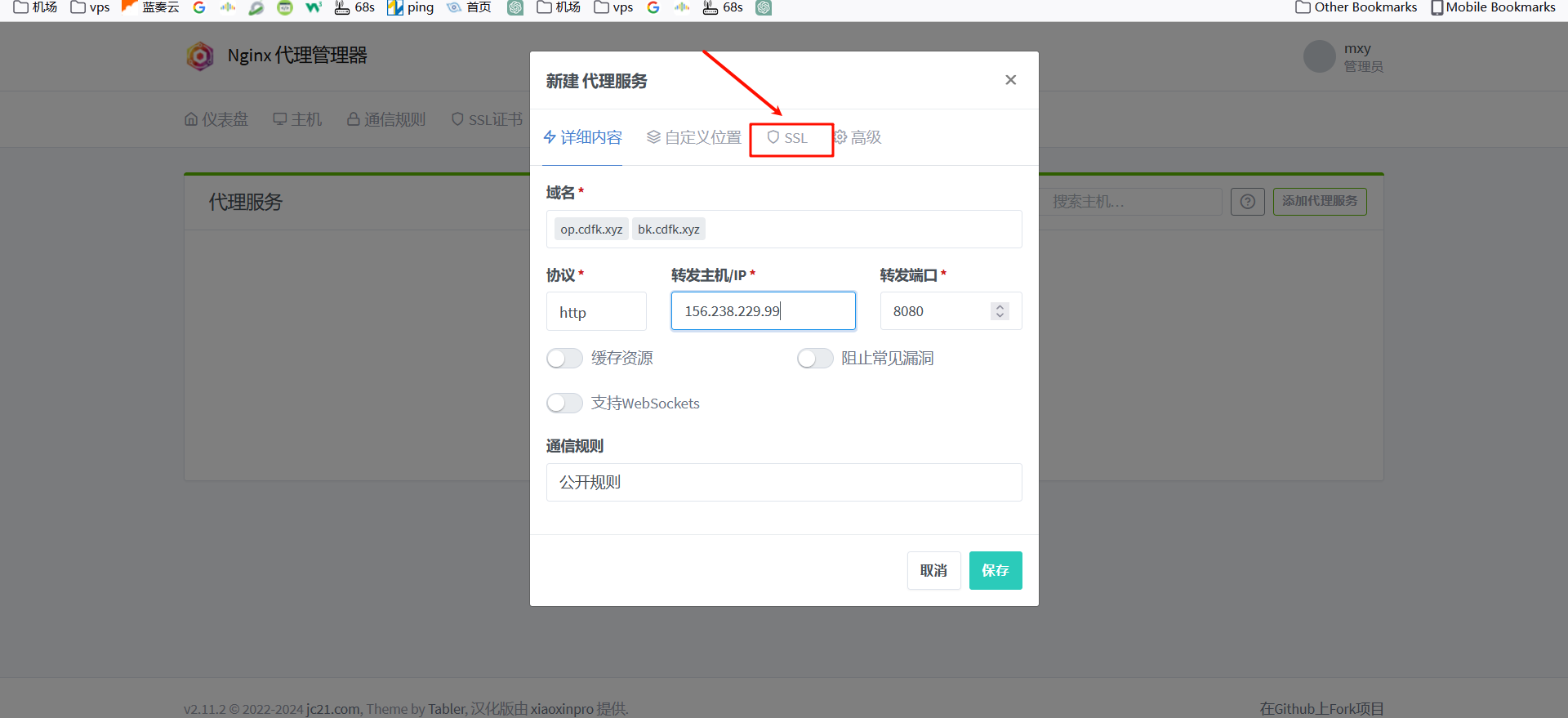
Task: Click the 取消 button
Action: pyautogui.click(x=933, y=570)
